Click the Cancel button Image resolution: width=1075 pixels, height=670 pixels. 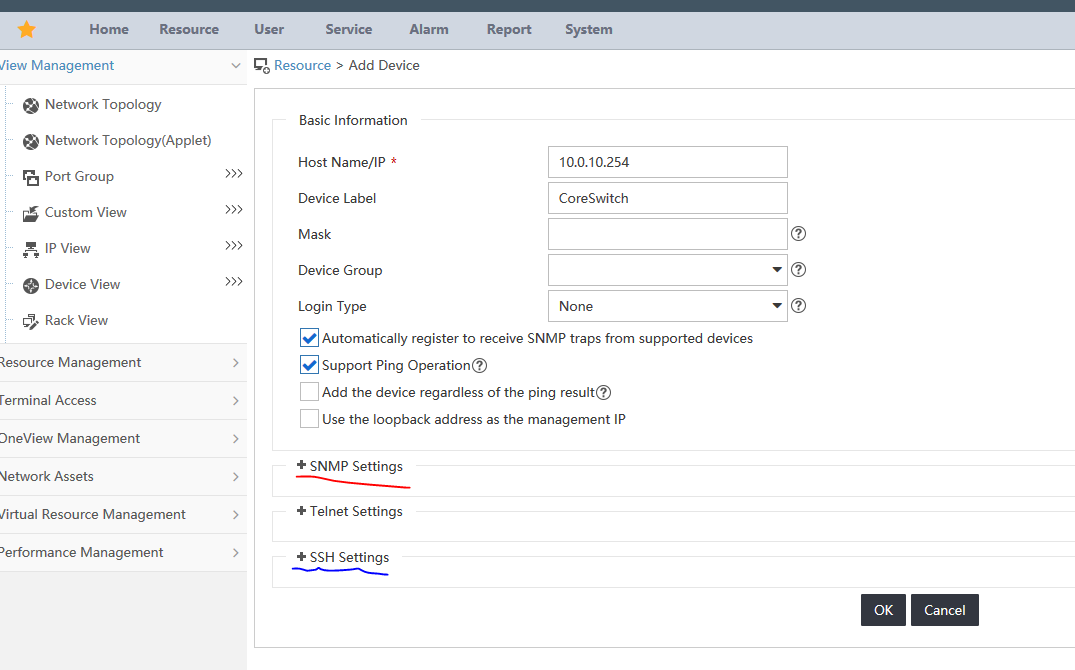945,610
